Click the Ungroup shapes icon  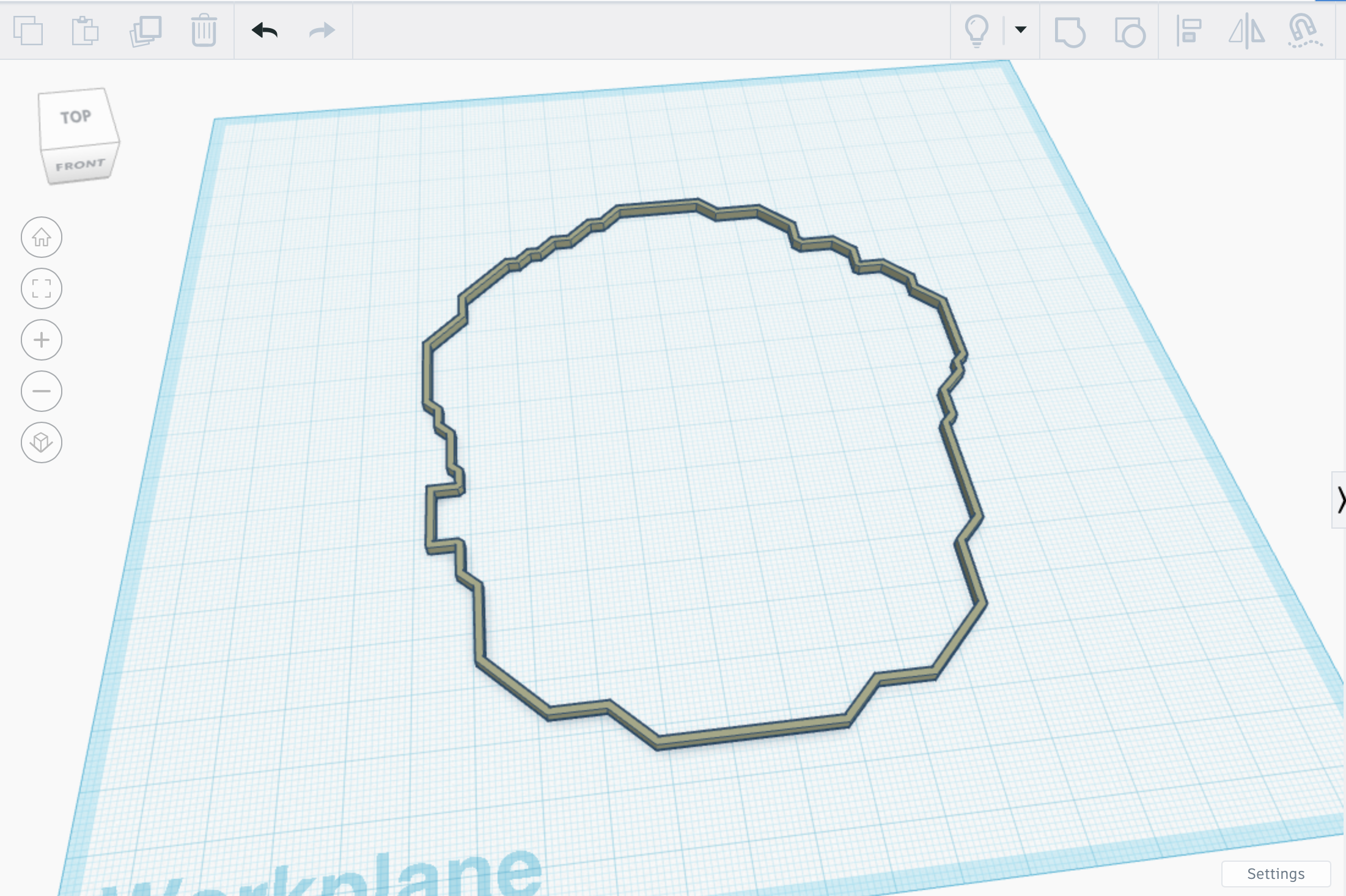(1130, 31)
